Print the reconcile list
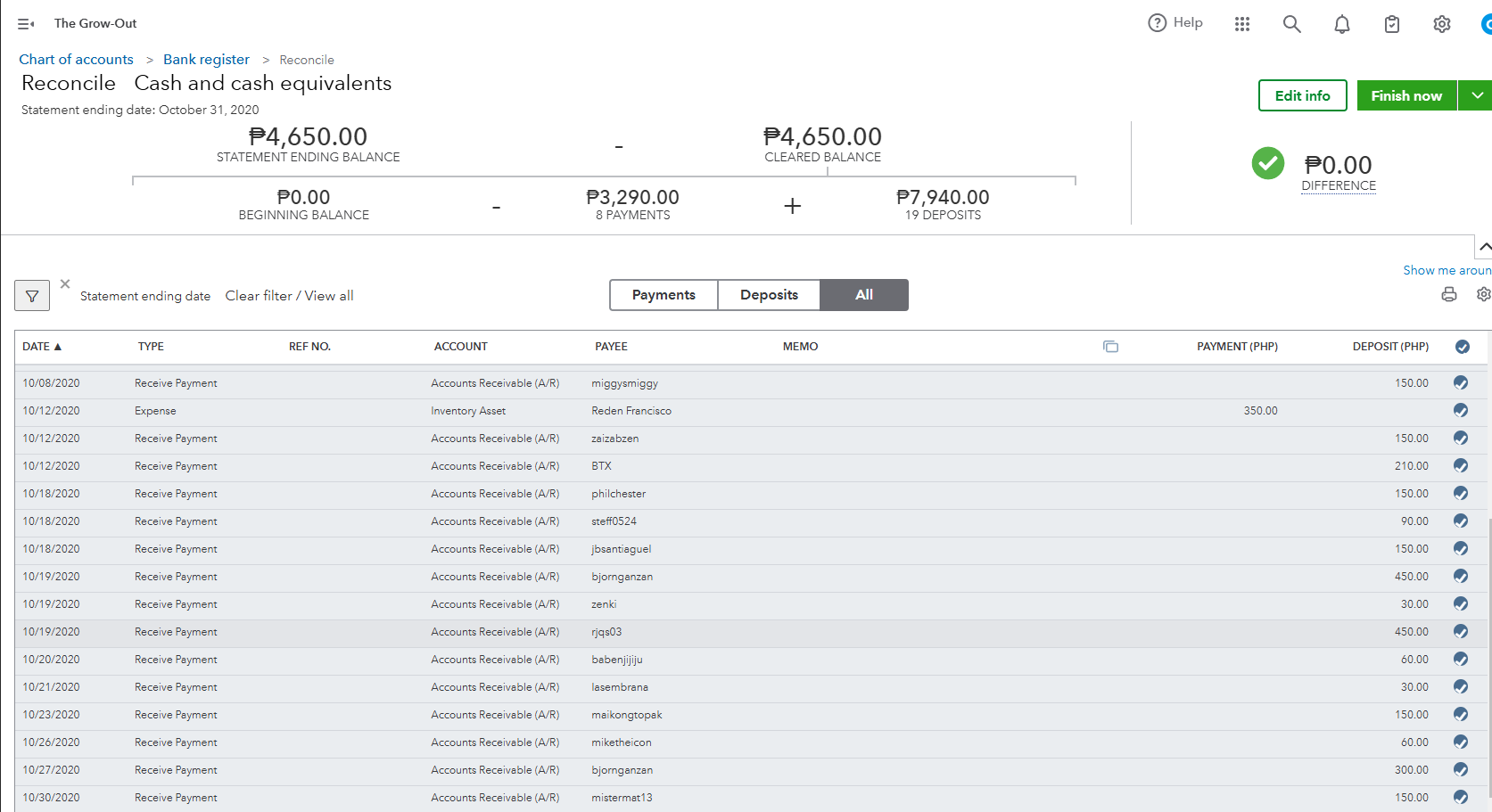The image size is (1492, 812). [1449, 294]
